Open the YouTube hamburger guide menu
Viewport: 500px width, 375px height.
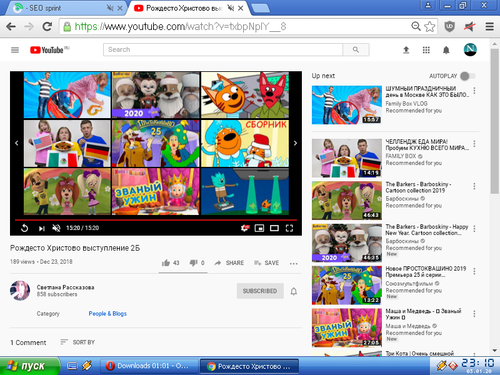point(15,50)
